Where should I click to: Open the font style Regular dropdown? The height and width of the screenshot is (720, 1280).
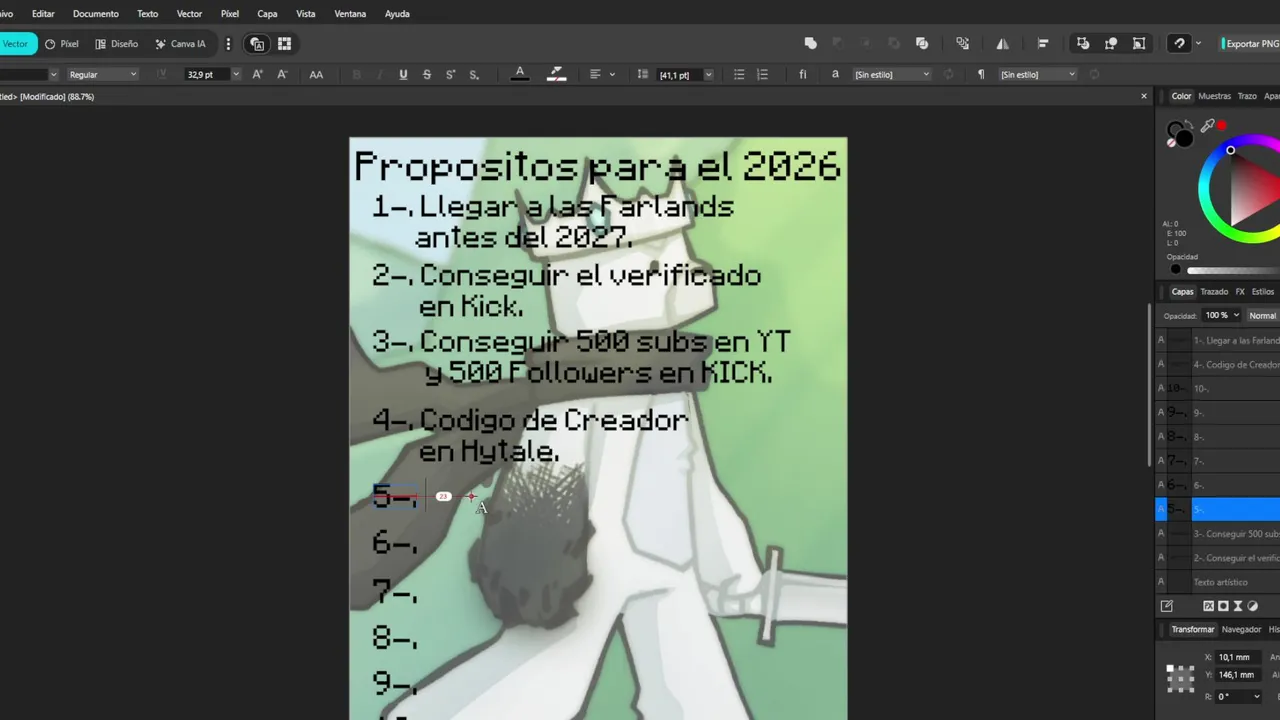pos(102,74)
